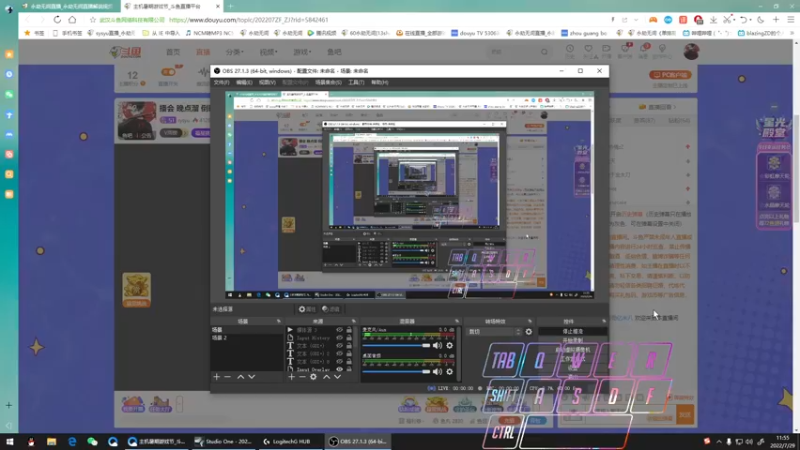Go to Douyu 首页 home link
This screenshot has width=800, height=450.
click(x=173, y=52)
